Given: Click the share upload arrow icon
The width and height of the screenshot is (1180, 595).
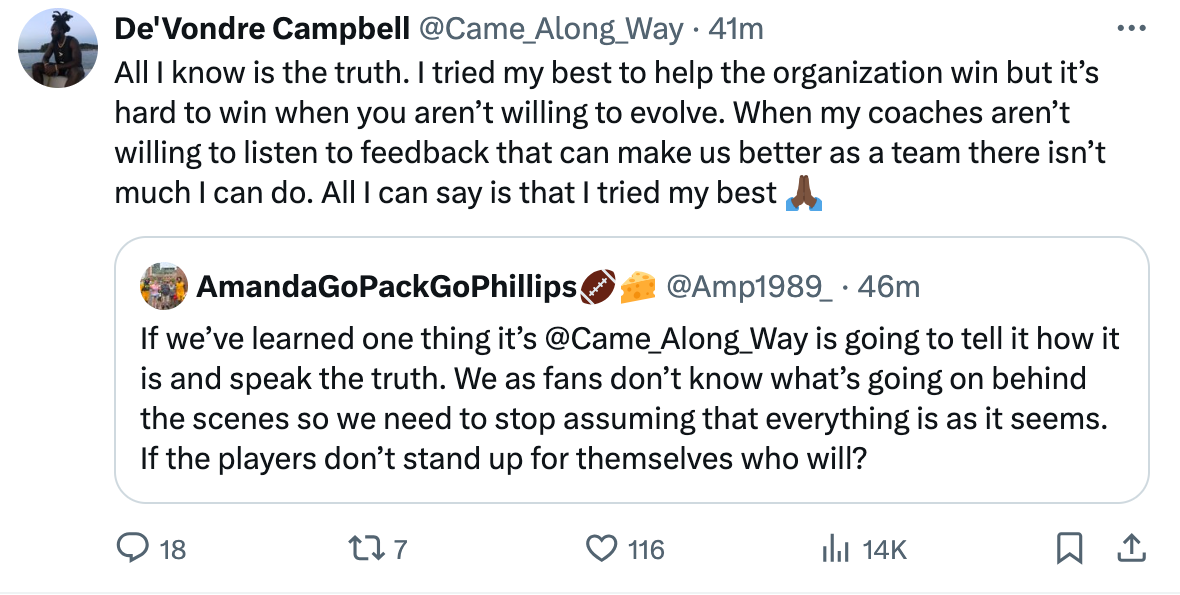Looking at the screenshot, I should tap(1131, 547).
